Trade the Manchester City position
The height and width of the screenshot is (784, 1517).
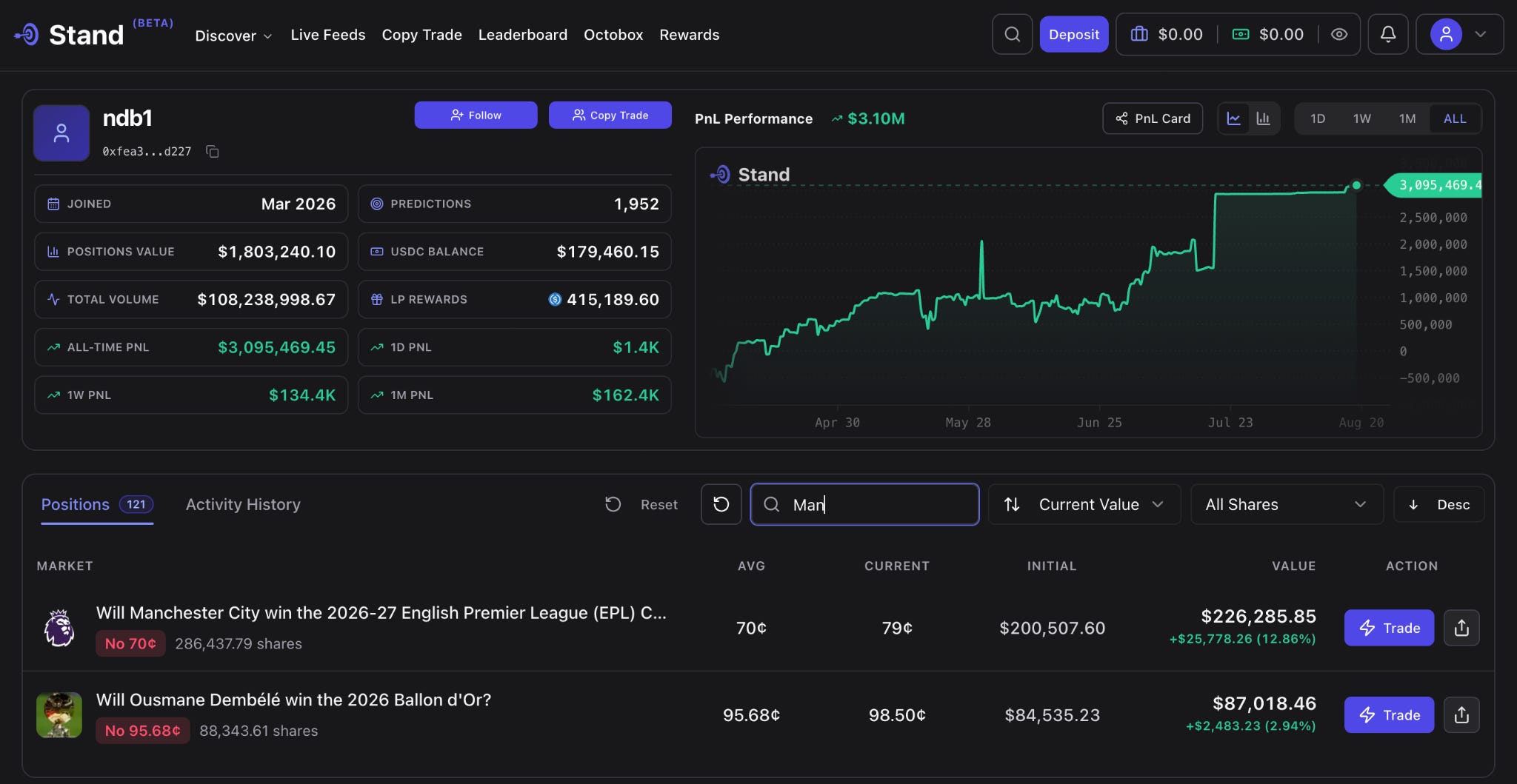pos(1389,628)
